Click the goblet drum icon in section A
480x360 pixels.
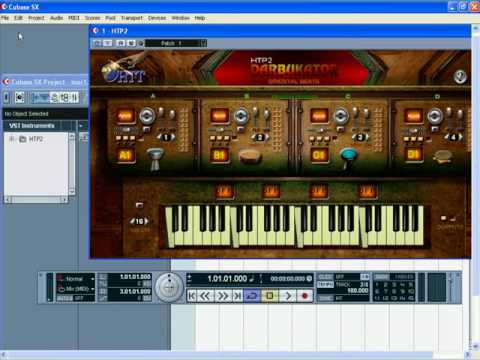click(155, 159)
